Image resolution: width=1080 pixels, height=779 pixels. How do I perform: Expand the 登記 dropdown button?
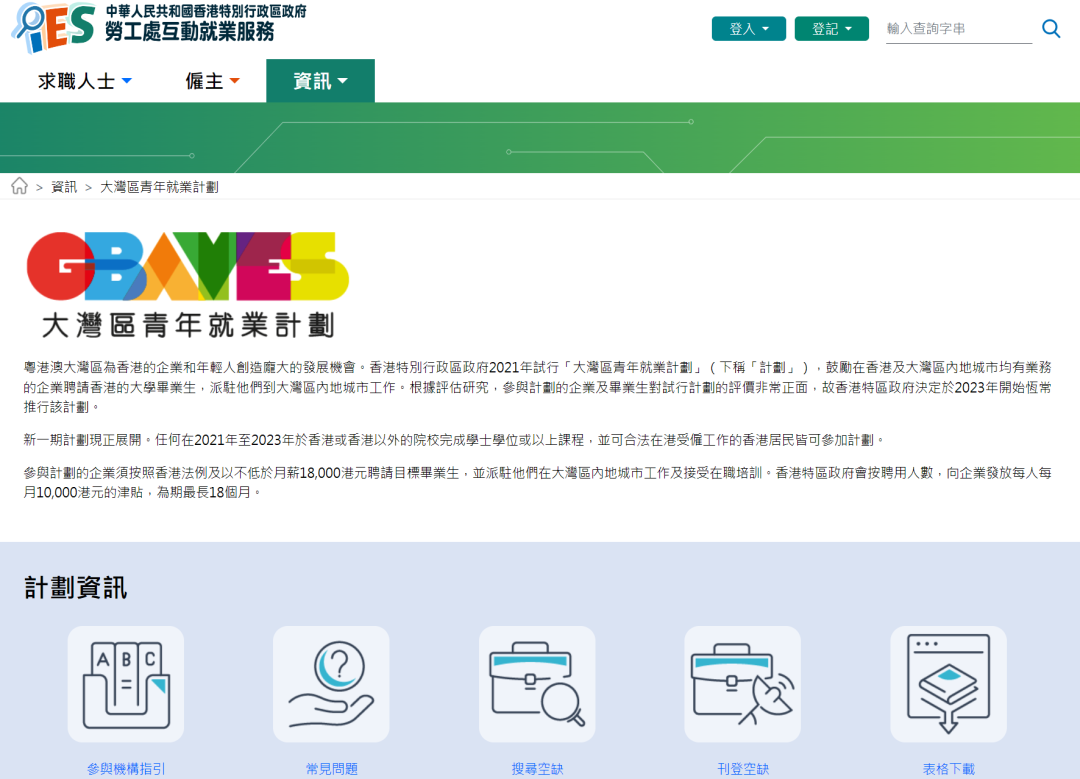pyautogui.click(x=832, y=29)
